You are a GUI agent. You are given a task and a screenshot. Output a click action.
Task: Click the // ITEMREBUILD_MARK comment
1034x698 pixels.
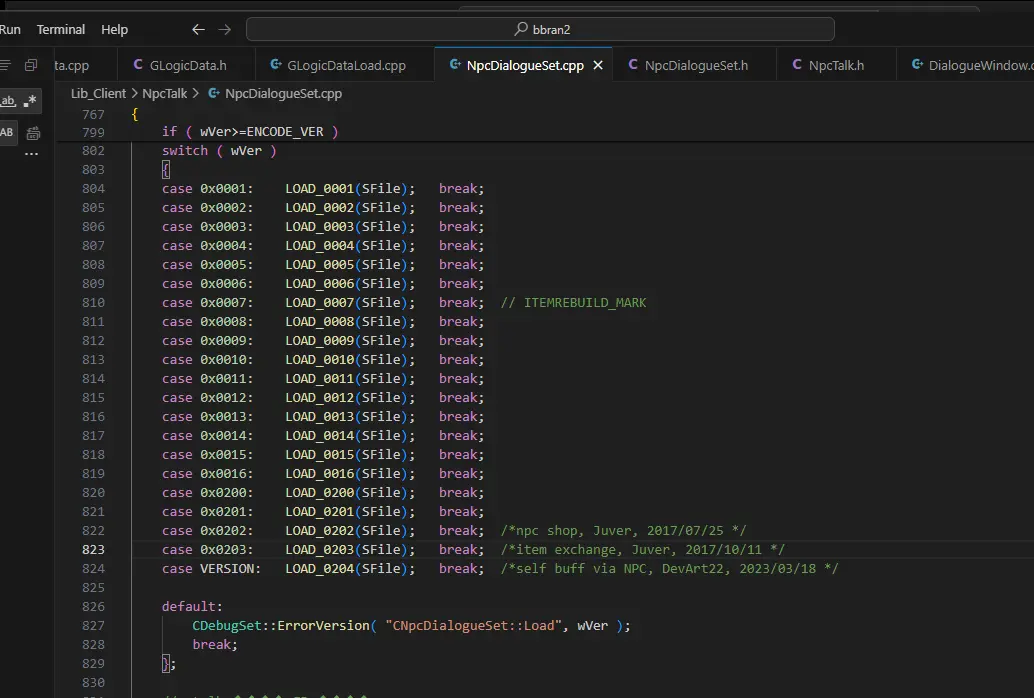[573, 303]
